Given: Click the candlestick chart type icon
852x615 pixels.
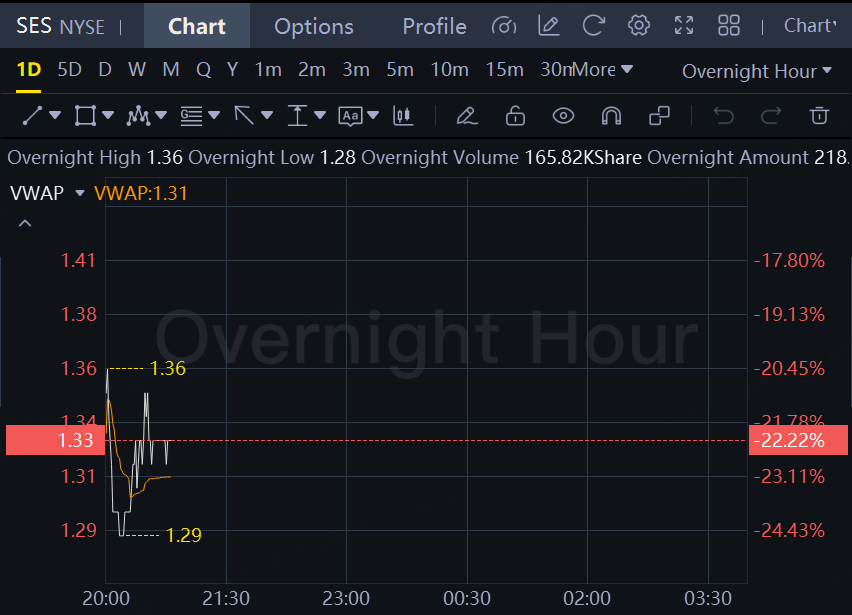Looking at the screenshot, I should (403, 116).
